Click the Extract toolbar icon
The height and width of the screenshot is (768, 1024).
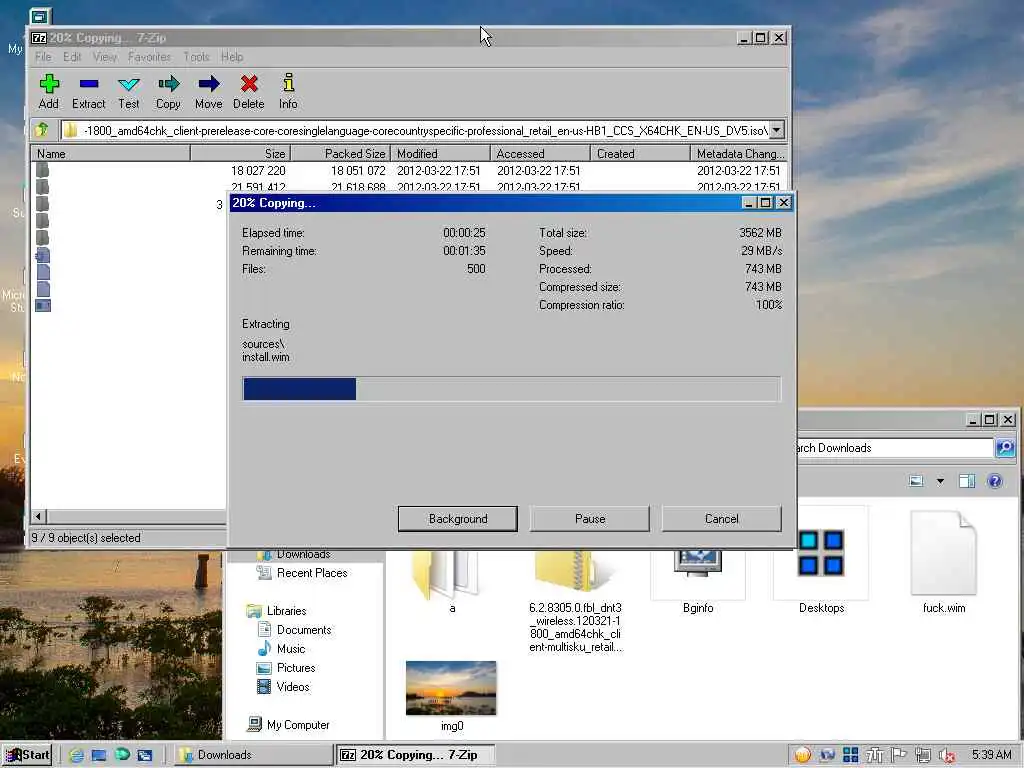[88, 91]
